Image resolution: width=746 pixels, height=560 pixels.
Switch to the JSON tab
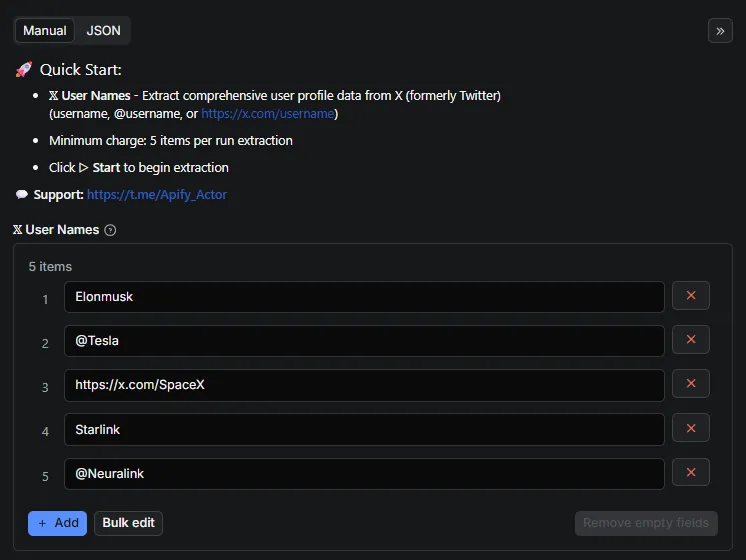click(103, 31)
